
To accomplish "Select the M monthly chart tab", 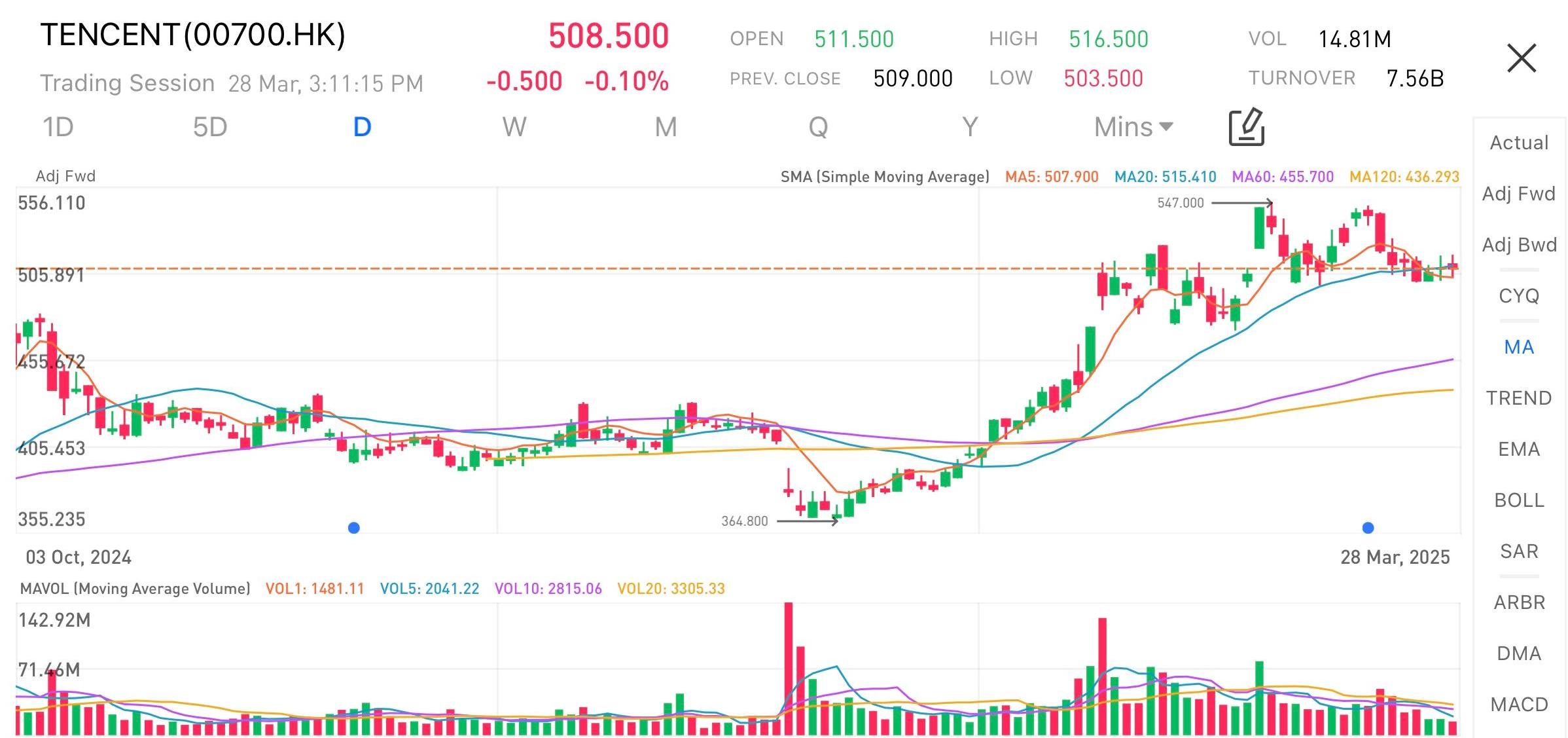I will click(x=666, y=127).
